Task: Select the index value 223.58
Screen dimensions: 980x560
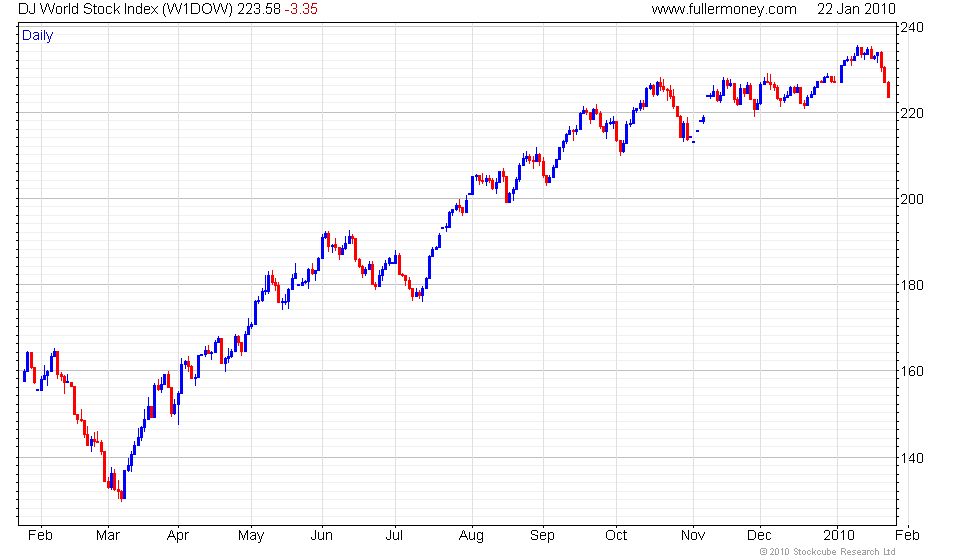Action: [259, 9]
